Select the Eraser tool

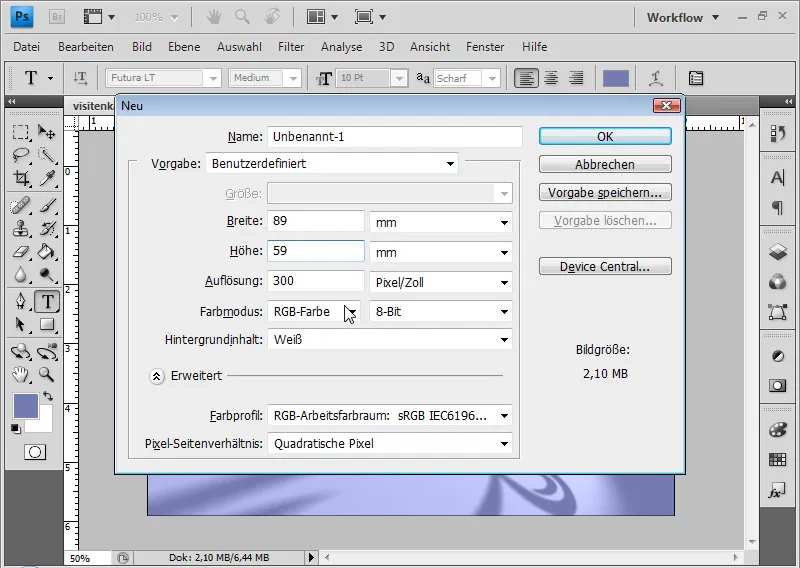pos(20,252)
